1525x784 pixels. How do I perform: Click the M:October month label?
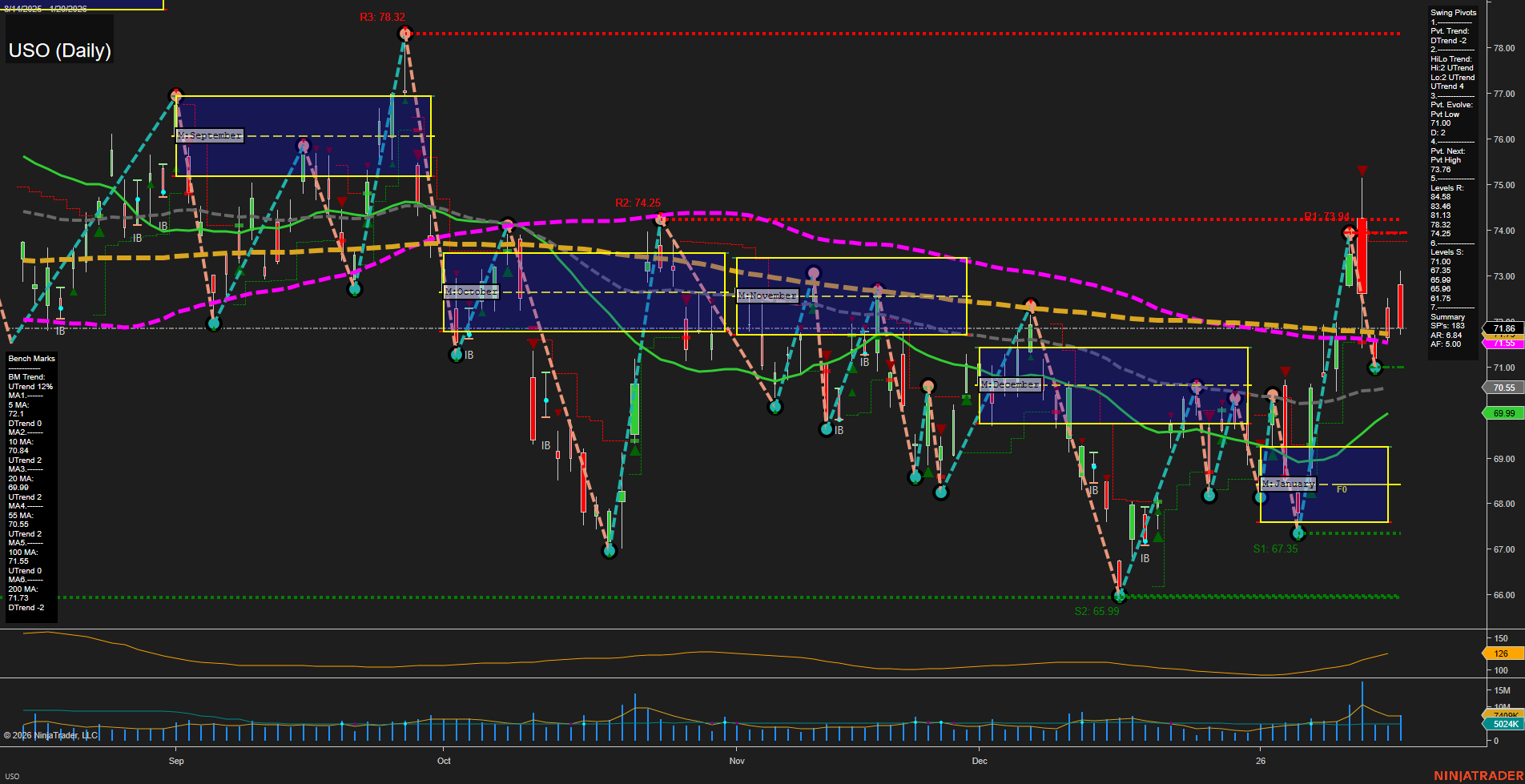click(x=472, y=291)
